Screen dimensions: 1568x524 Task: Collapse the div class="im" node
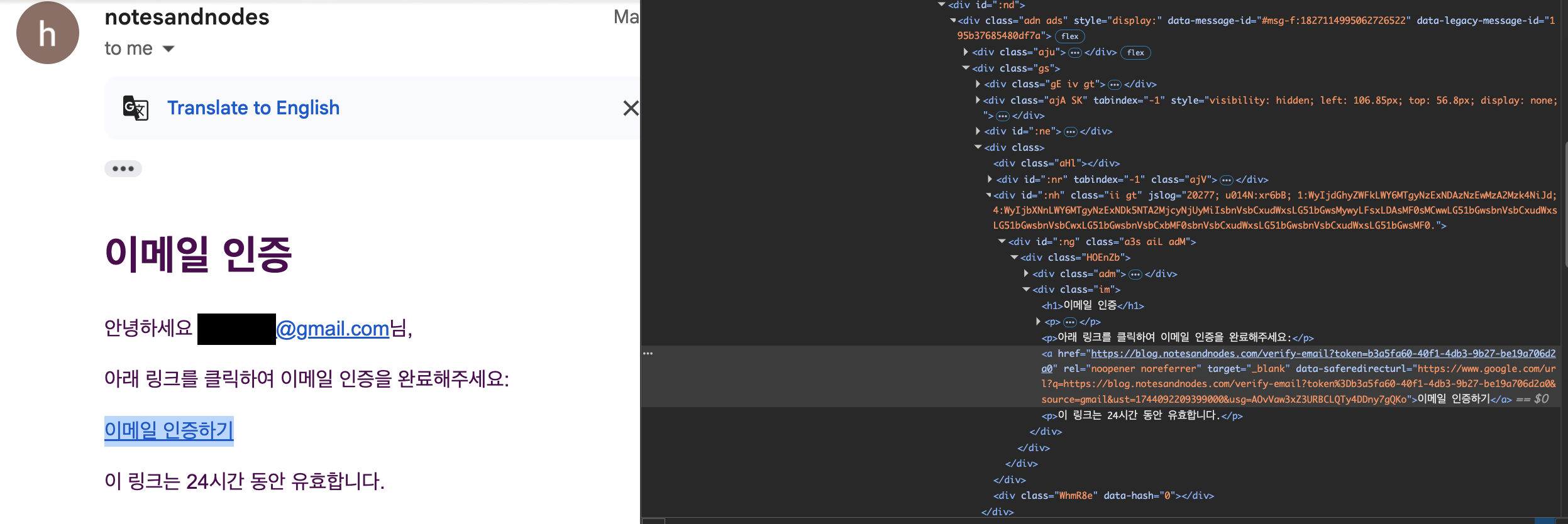pyautogui.click(x=1026, y=290)
